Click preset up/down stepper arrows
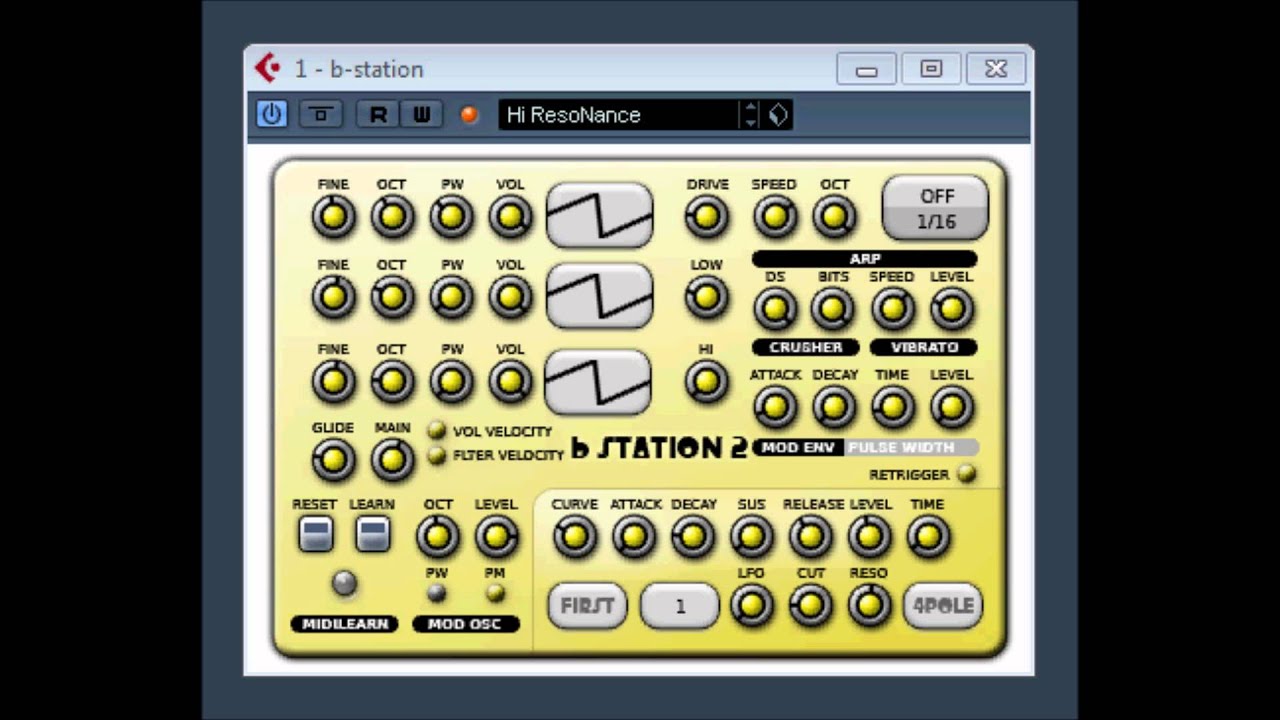 point(750,115)
